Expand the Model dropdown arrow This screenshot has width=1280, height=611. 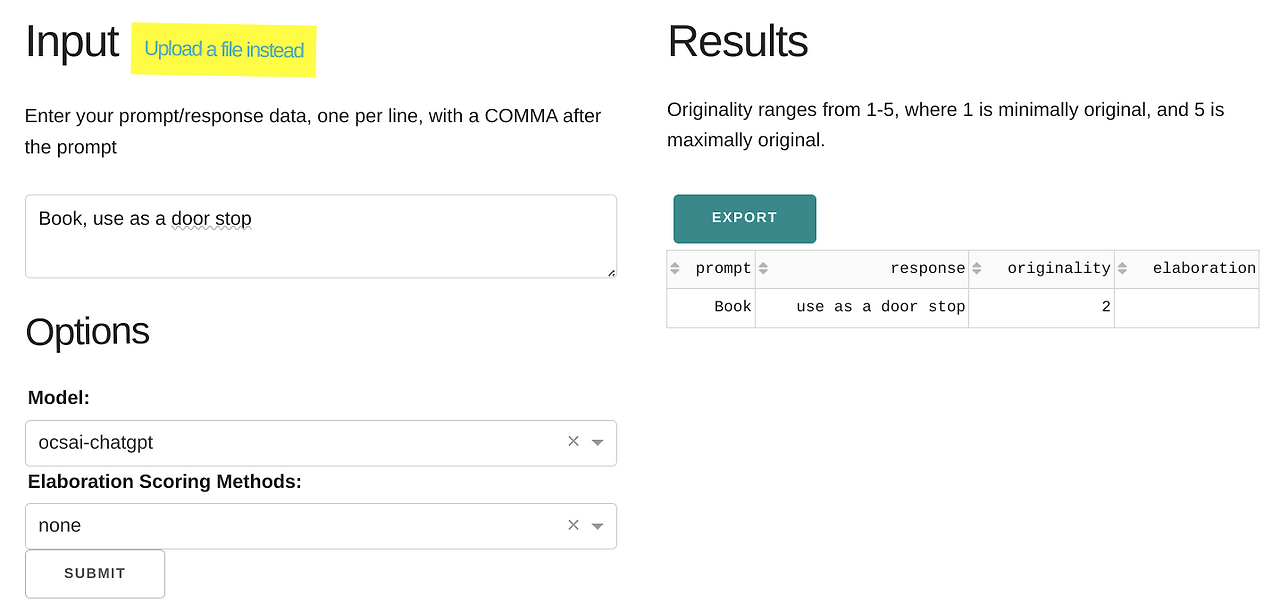pyautogui.click(x=598, y=442)
